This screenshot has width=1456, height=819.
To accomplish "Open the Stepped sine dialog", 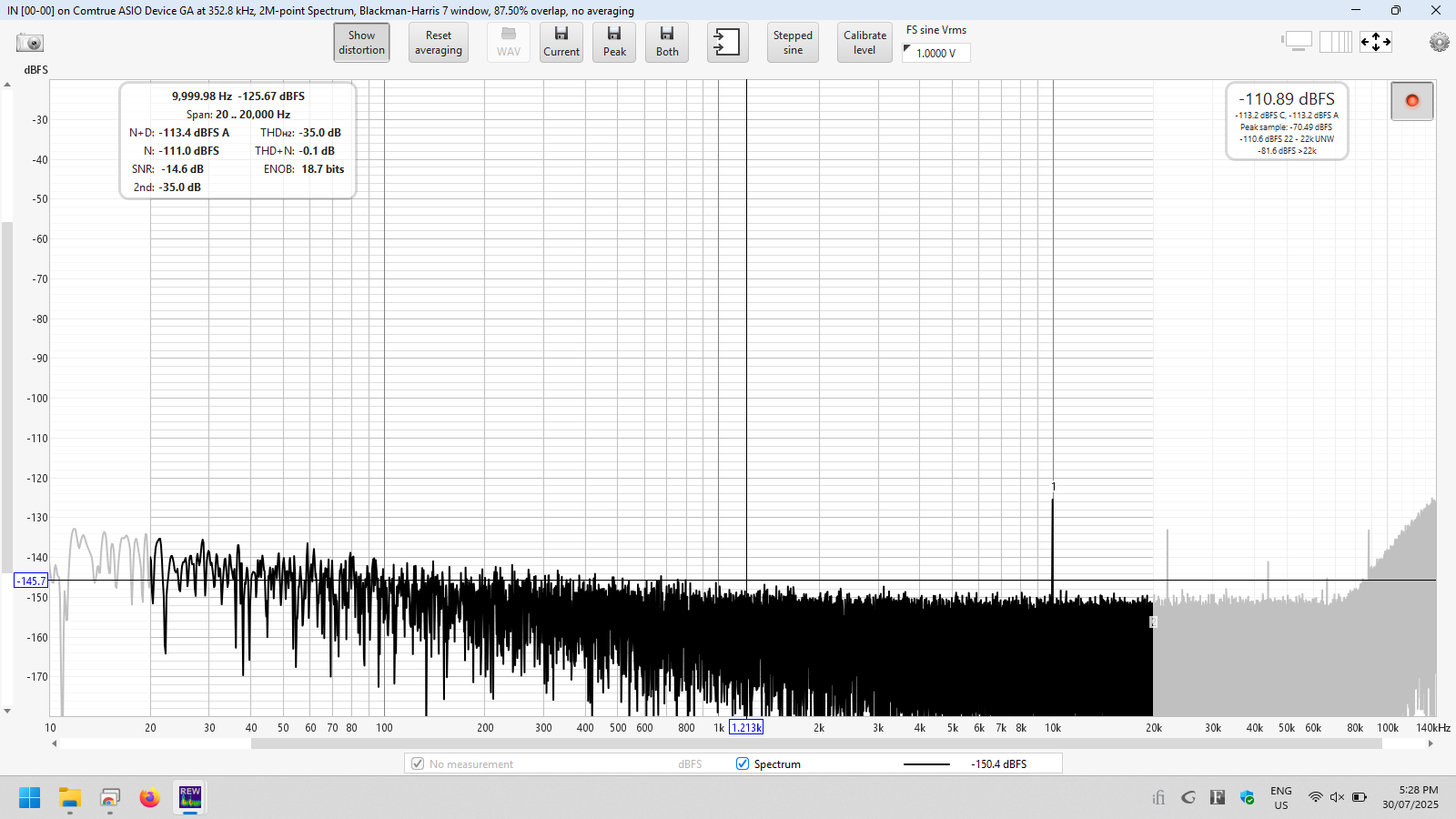I will (793, 43).
